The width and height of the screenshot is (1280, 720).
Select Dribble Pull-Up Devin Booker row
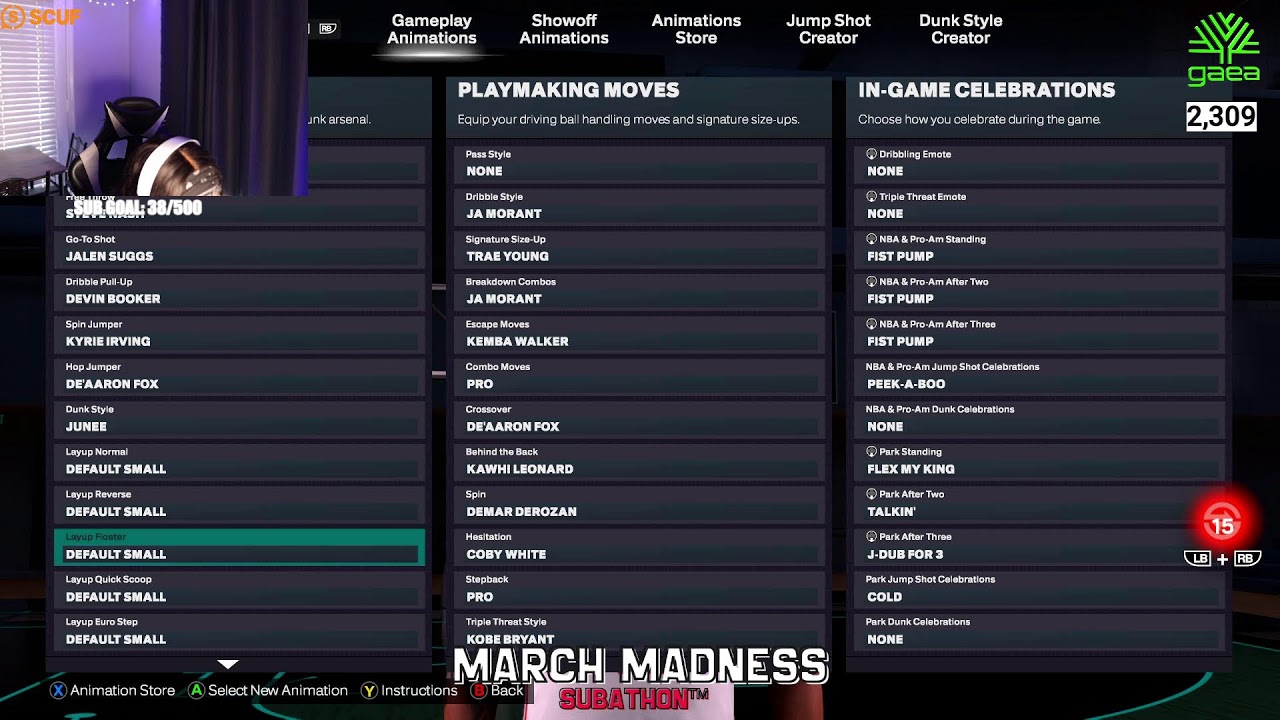tap(239, 292)
